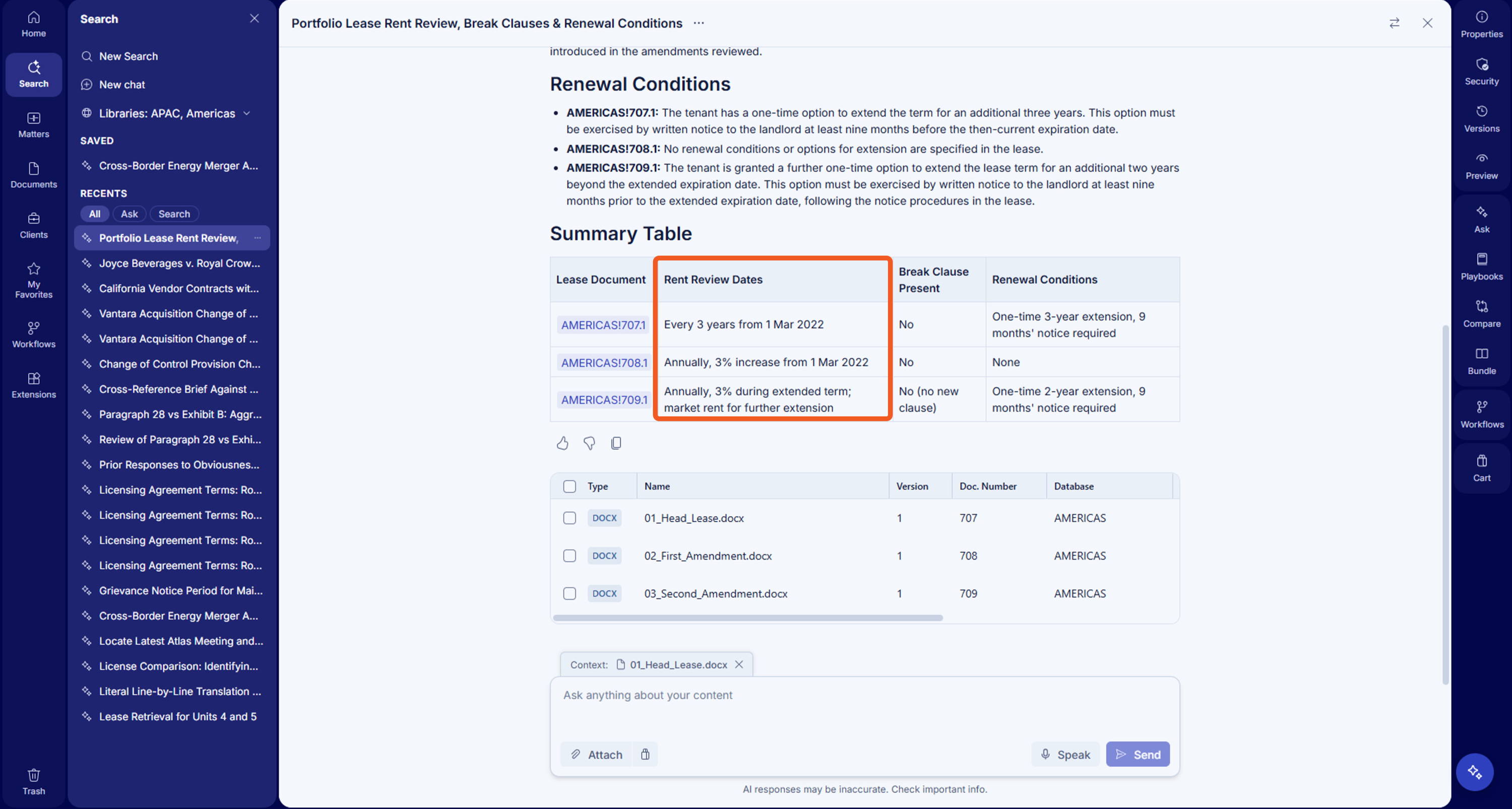Give the response a thumbs up
The height and width of the screenshot is (809, 1512).
(562, 443)
